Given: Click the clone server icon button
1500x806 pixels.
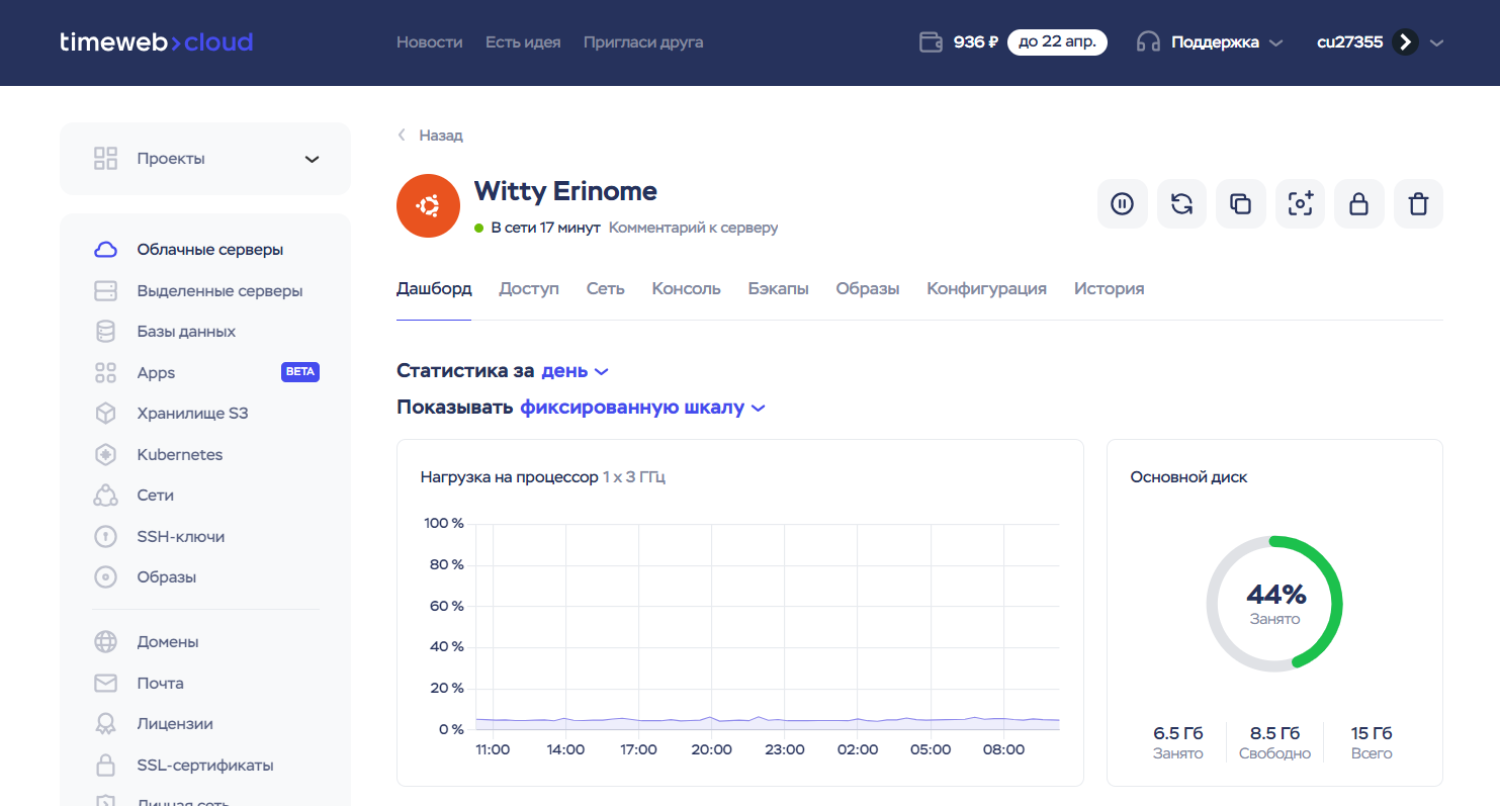Looking at the screenshot, I should pyautogui.click(x=1240, y=204).
